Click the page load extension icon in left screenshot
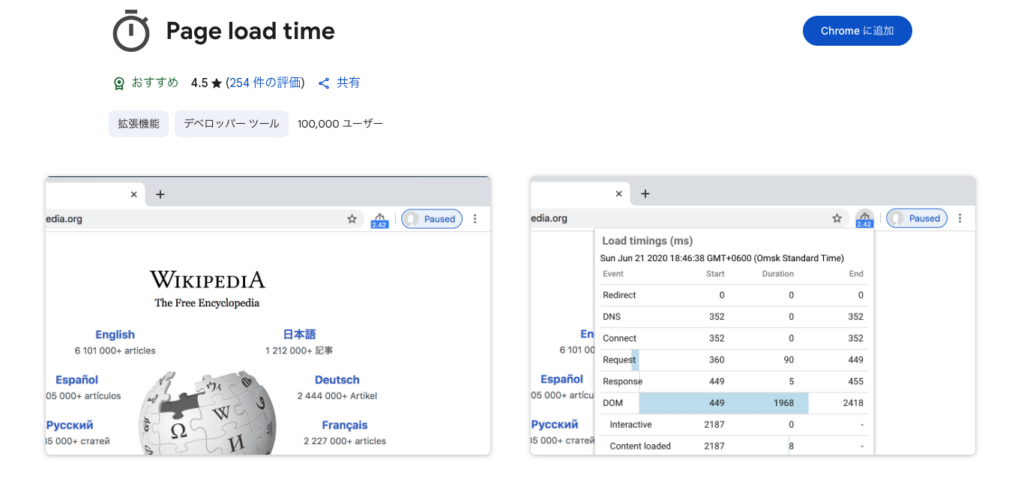The image size is (1024, 493). (x=379, y=219)
